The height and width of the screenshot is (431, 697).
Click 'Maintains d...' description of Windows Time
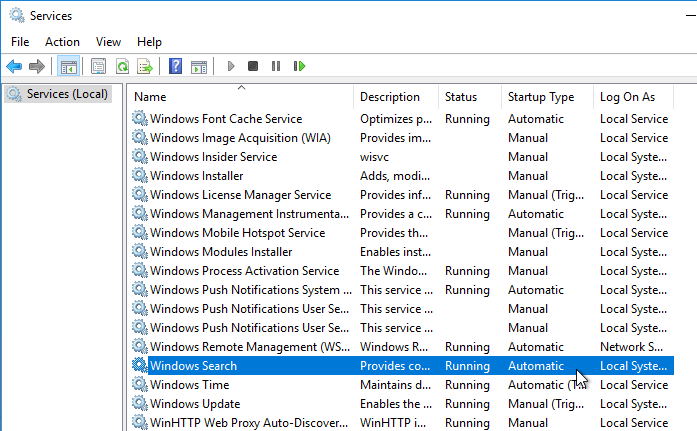click(x=395, y=385)
